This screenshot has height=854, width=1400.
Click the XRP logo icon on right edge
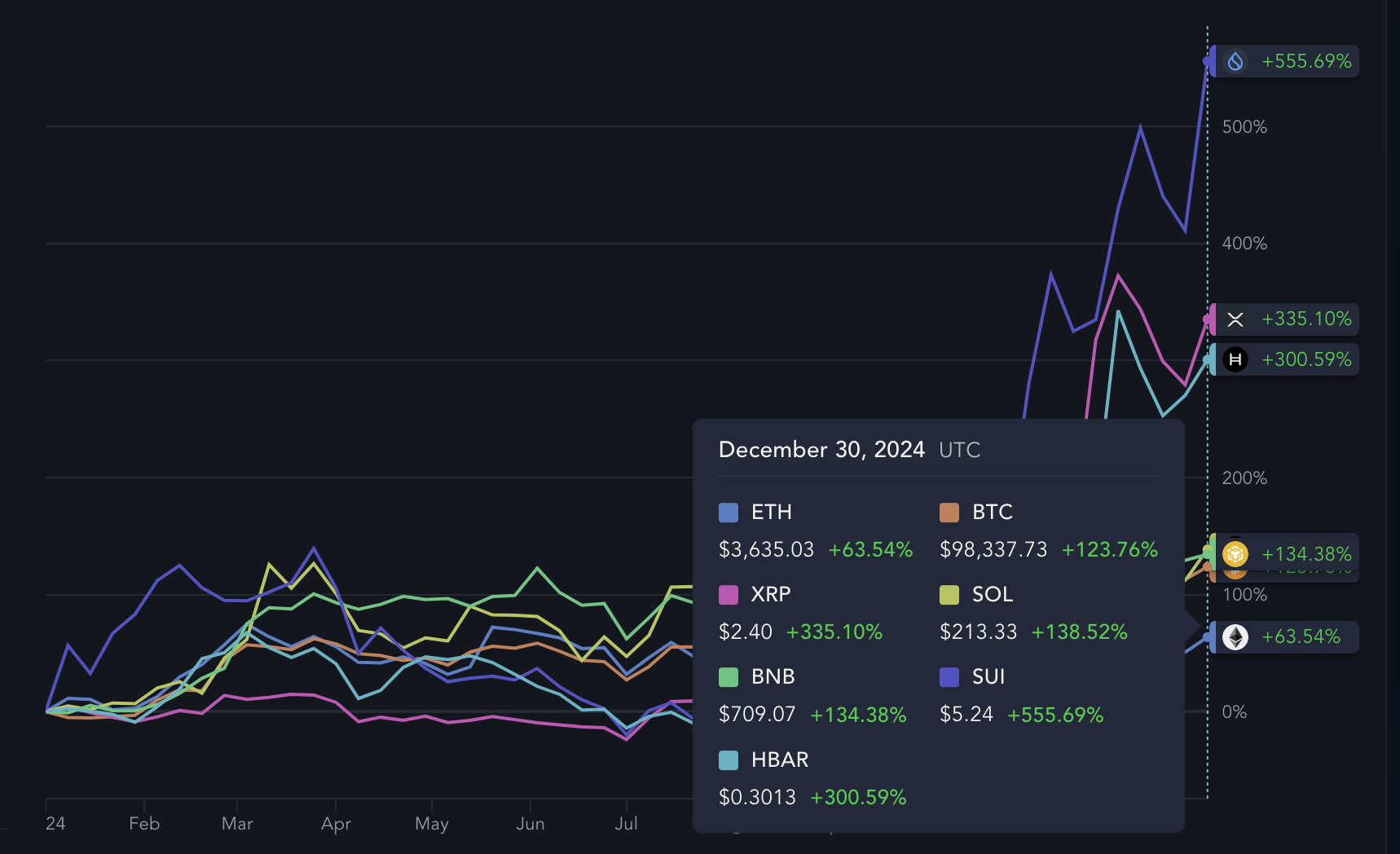coord(1235,319)
